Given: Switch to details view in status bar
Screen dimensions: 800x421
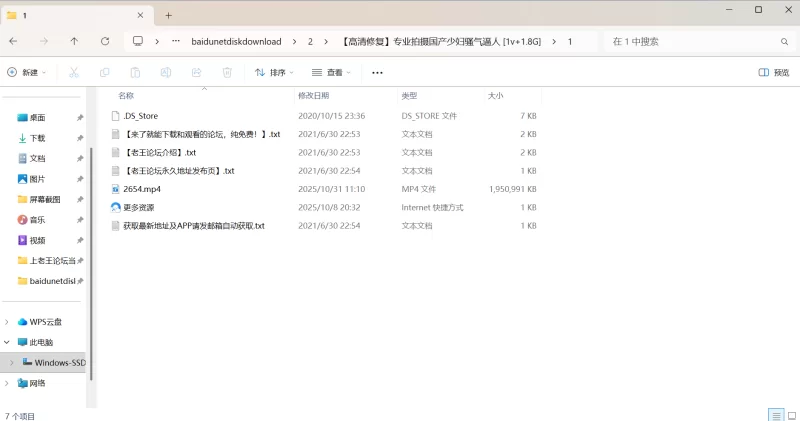Looking at the screenshot, I should click(x=775, y=414).
